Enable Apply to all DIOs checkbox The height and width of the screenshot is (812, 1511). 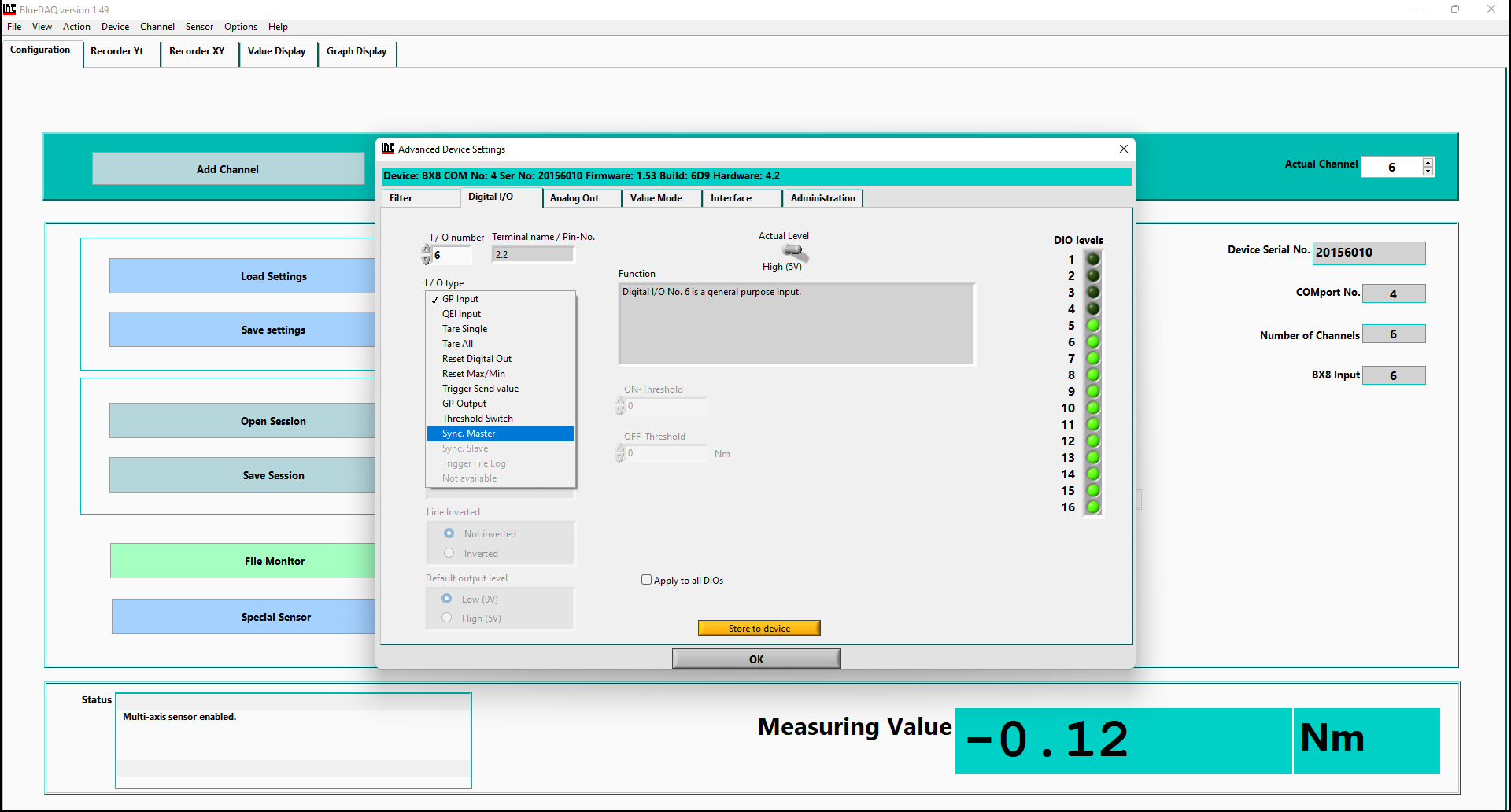647,580
